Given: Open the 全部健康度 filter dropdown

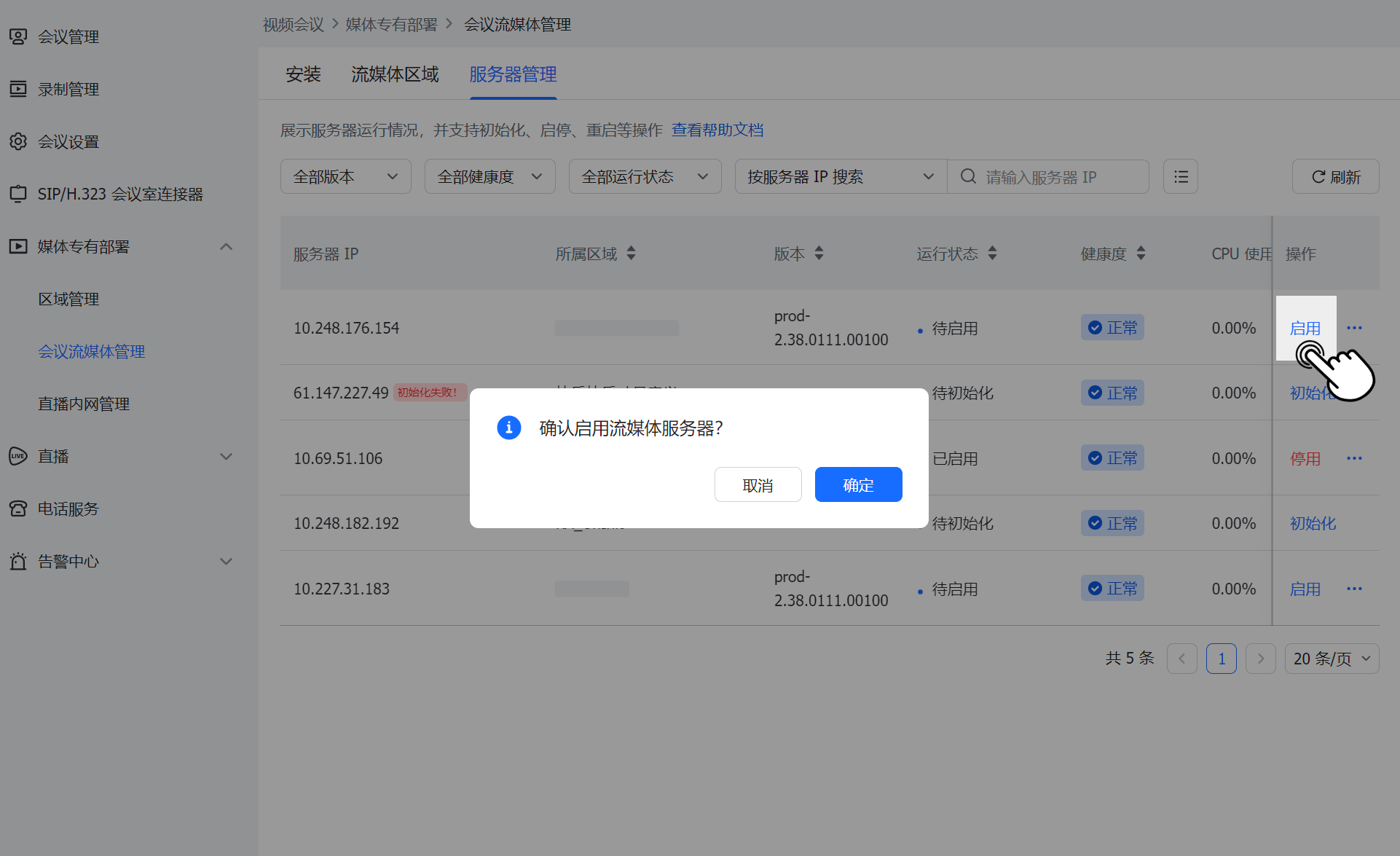Looking at the screenshot, I should pyautogui.click(x=489, y=177).
